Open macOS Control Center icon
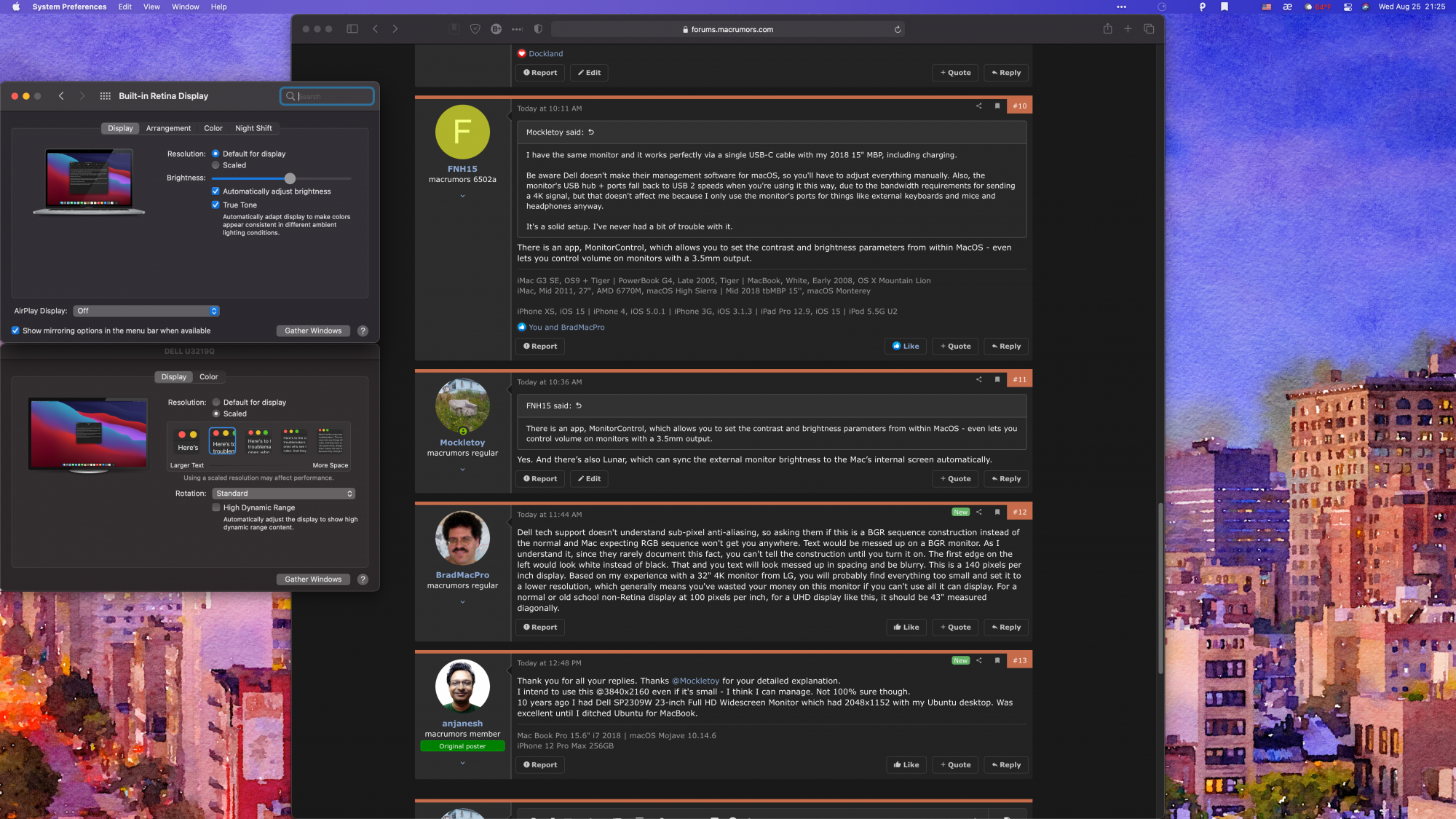Image resolution: width=1456 pixels, height=819 pixels. point(1348,7)
